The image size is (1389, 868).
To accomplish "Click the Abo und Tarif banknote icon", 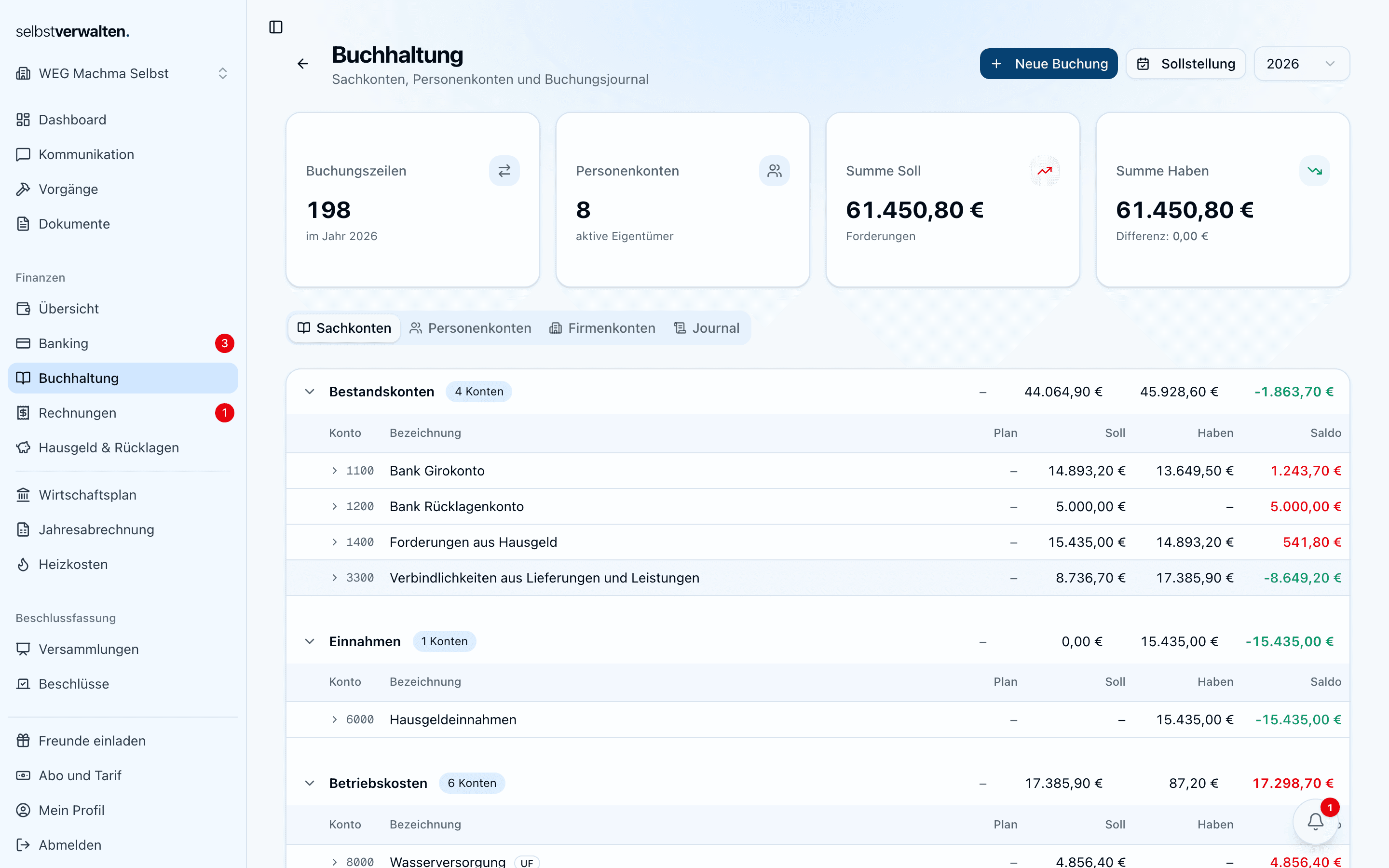I will click(23, 775).
